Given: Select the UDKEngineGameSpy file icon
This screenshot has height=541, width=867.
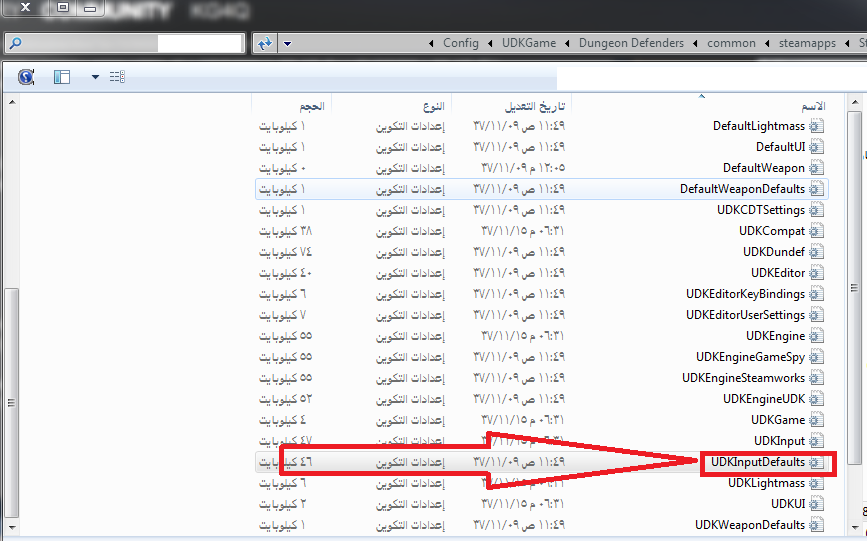Looking at the screenshot, I should coord(816,357).
